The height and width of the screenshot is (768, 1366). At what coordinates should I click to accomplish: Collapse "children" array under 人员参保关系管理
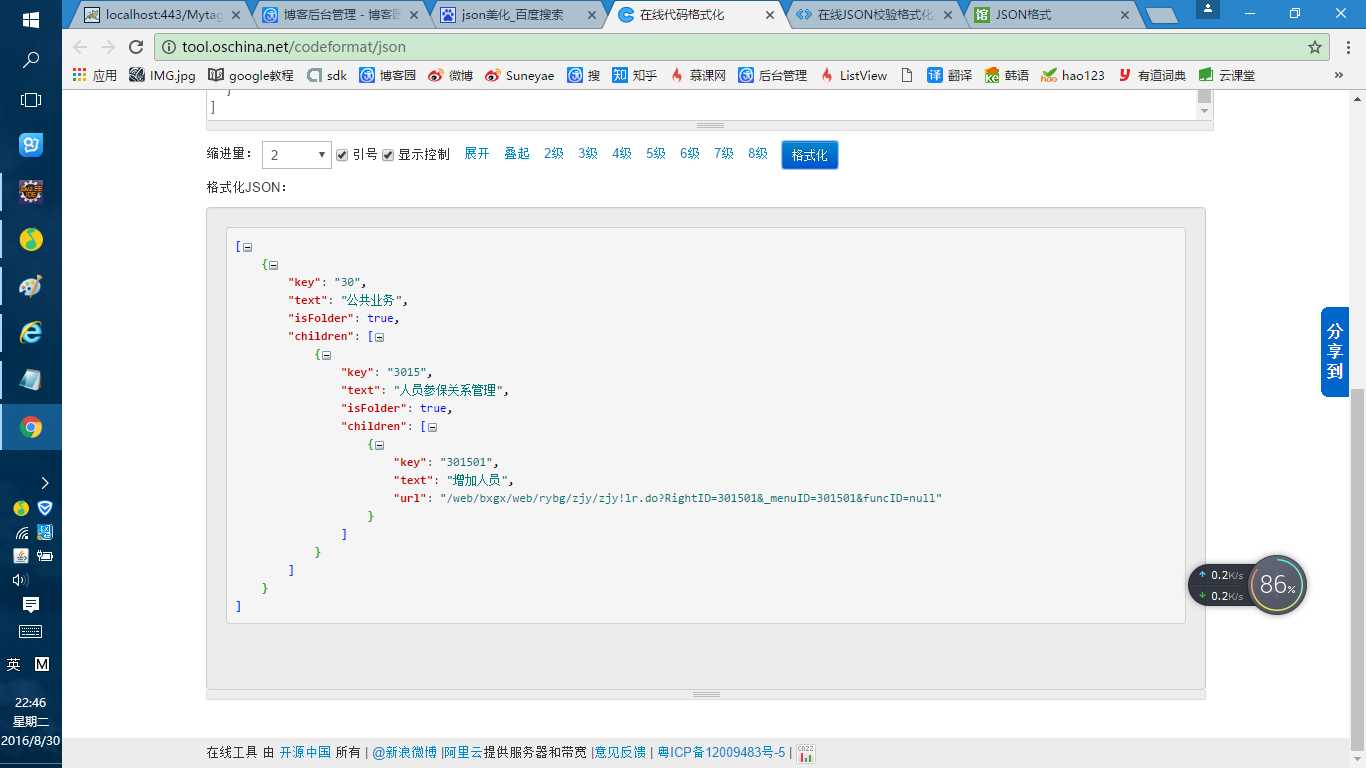(432, 427)
